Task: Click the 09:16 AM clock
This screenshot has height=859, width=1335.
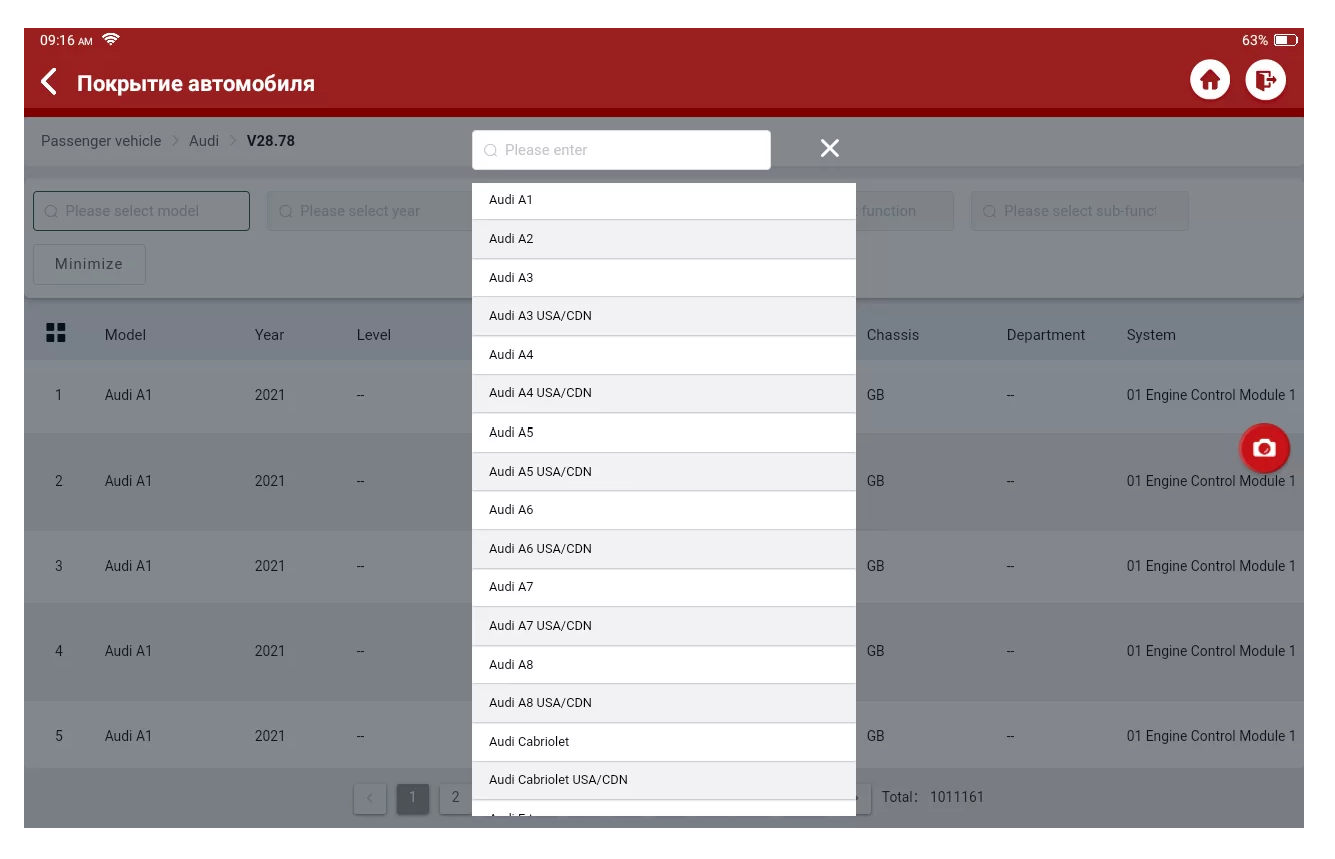Action: (66, 41)
